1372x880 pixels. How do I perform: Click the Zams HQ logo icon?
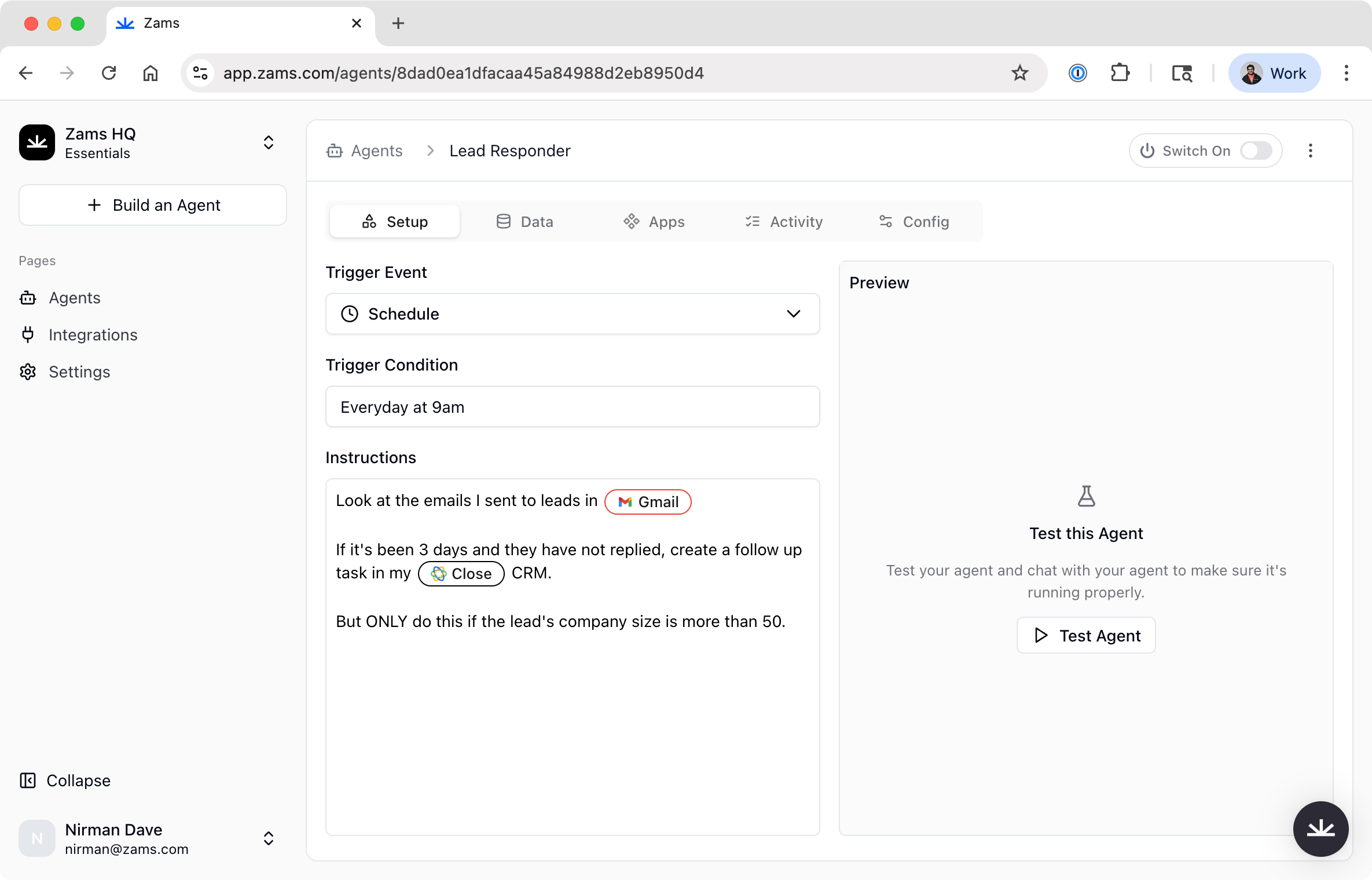pos(37,142)
